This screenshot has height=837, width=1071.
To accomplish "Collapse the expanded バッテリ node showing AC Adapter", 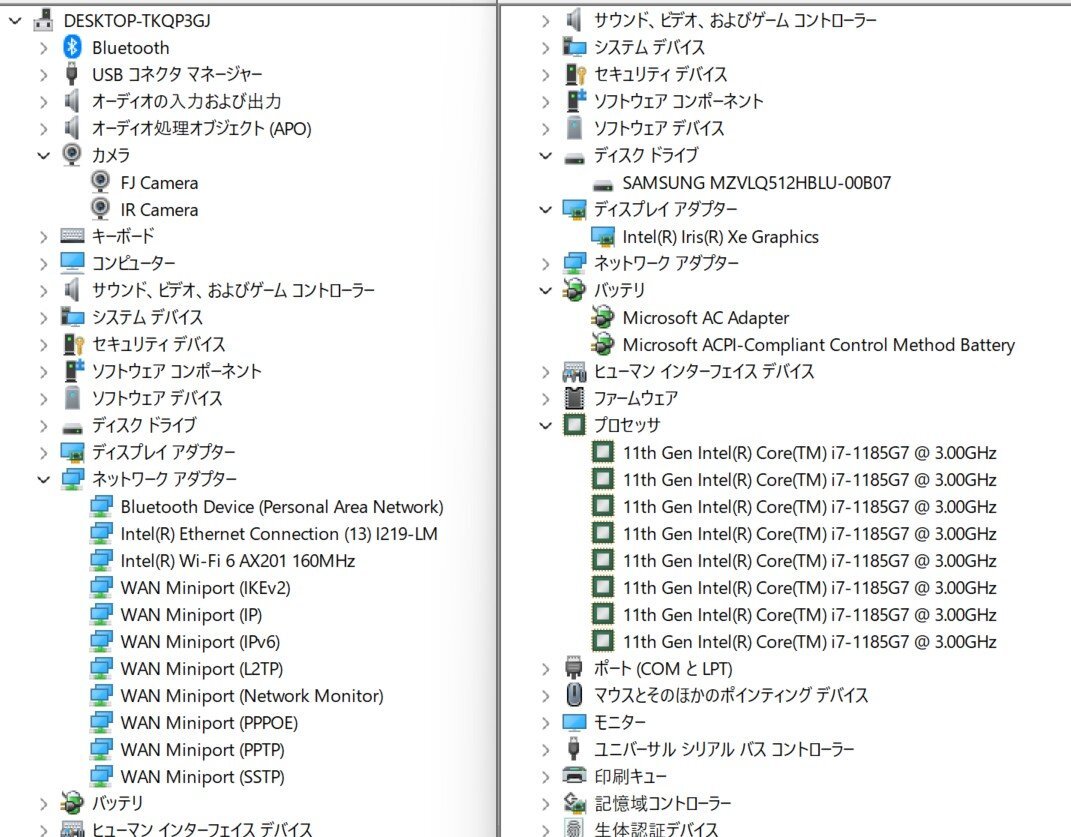I will point(546,290).
